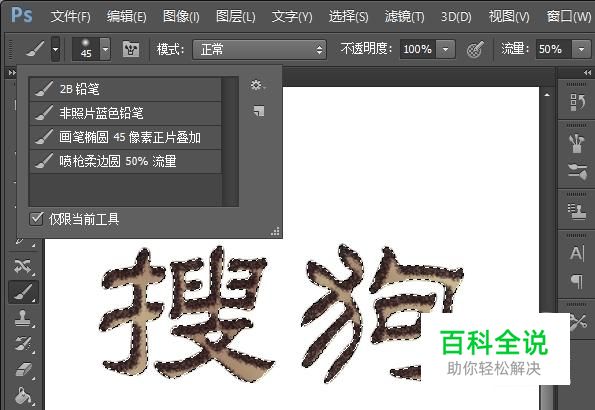Viewport: 595px width, 410px height.
Task: Open the 3D(D) menu
Action: (456, 17)
